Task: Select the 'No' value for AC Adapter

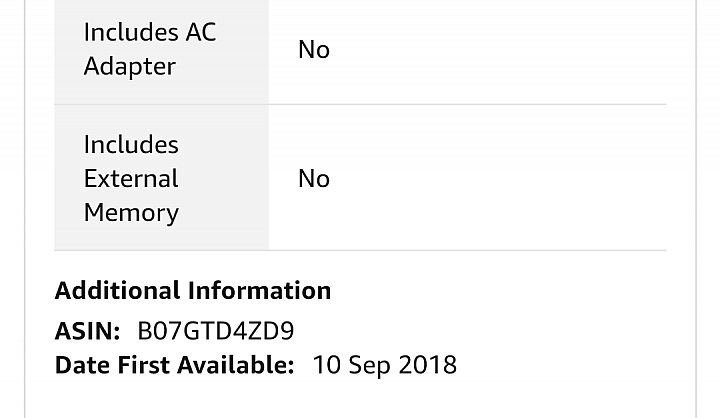Action: tap(314, 50)
